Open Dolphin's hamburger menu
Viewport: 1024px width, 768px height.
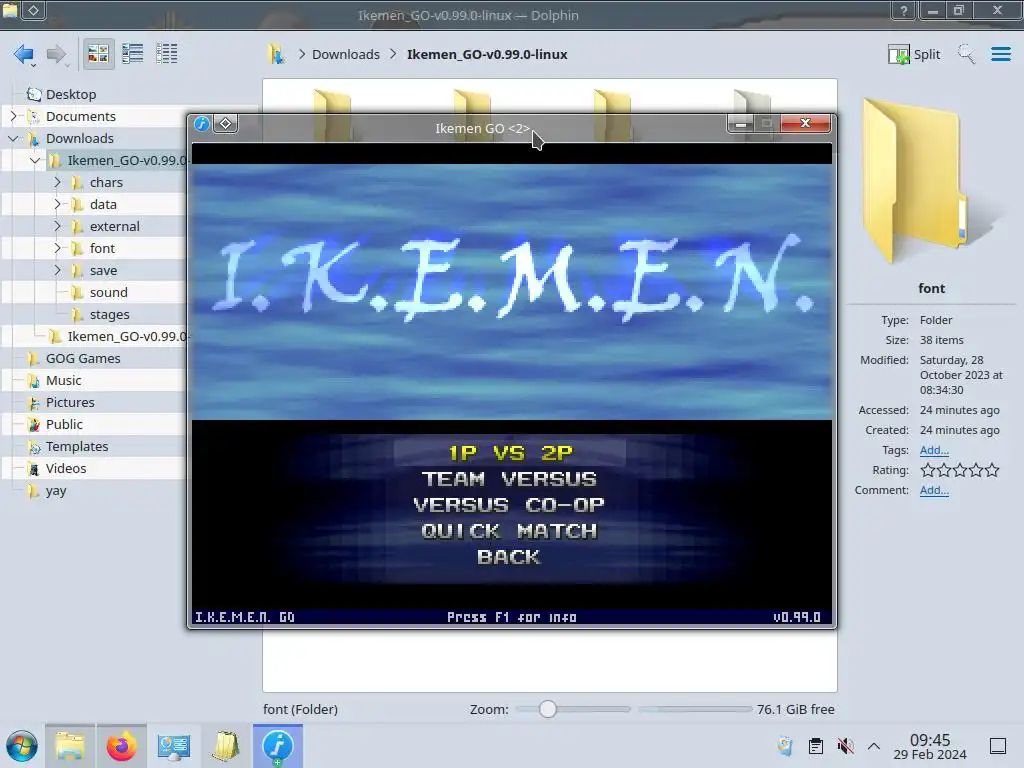click(x=1000, y=54)
